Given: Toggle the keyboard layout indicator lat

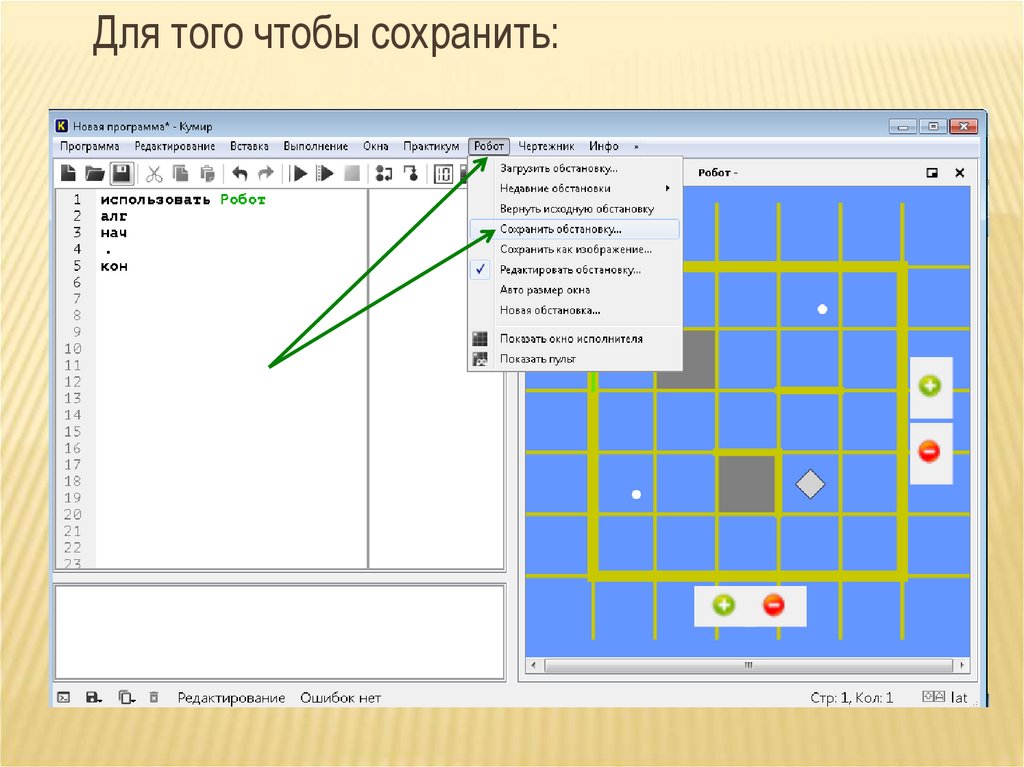Looking at the screenshot, I should pos(959,697).
